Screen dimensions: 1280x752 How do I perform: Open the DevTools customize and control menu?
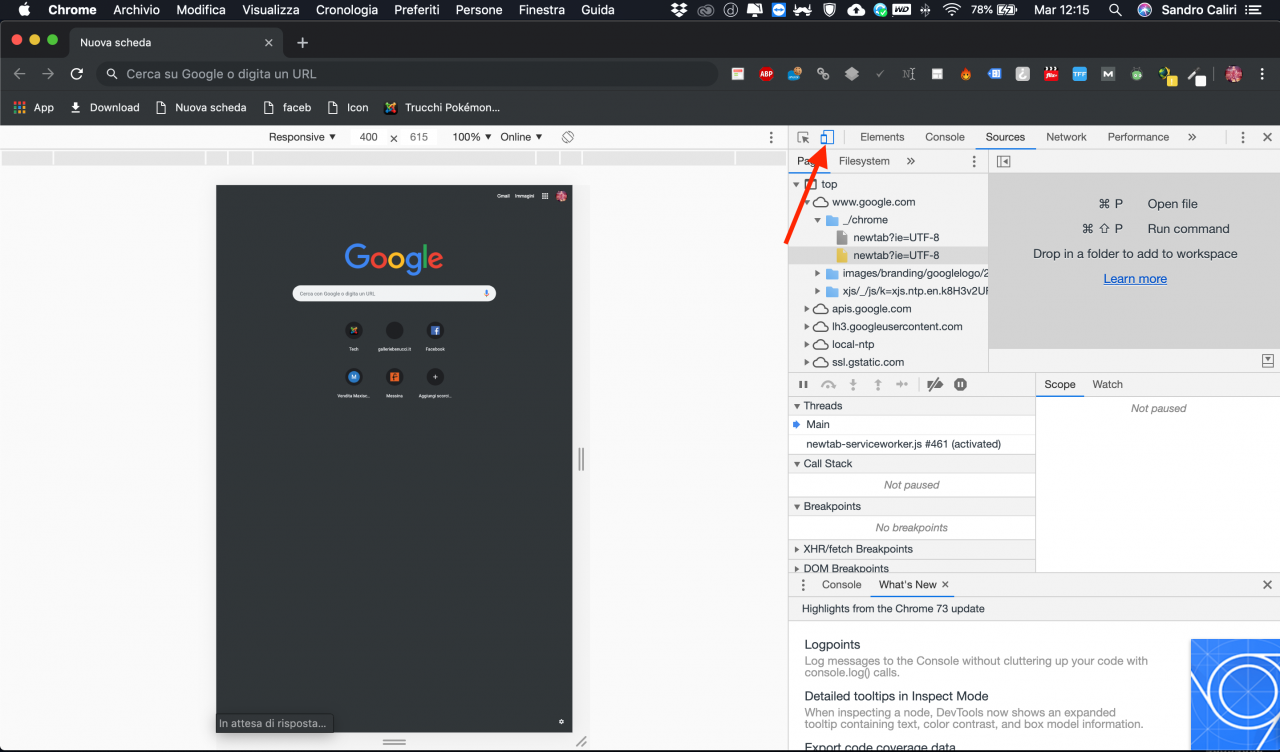[x=1243, y=137]
